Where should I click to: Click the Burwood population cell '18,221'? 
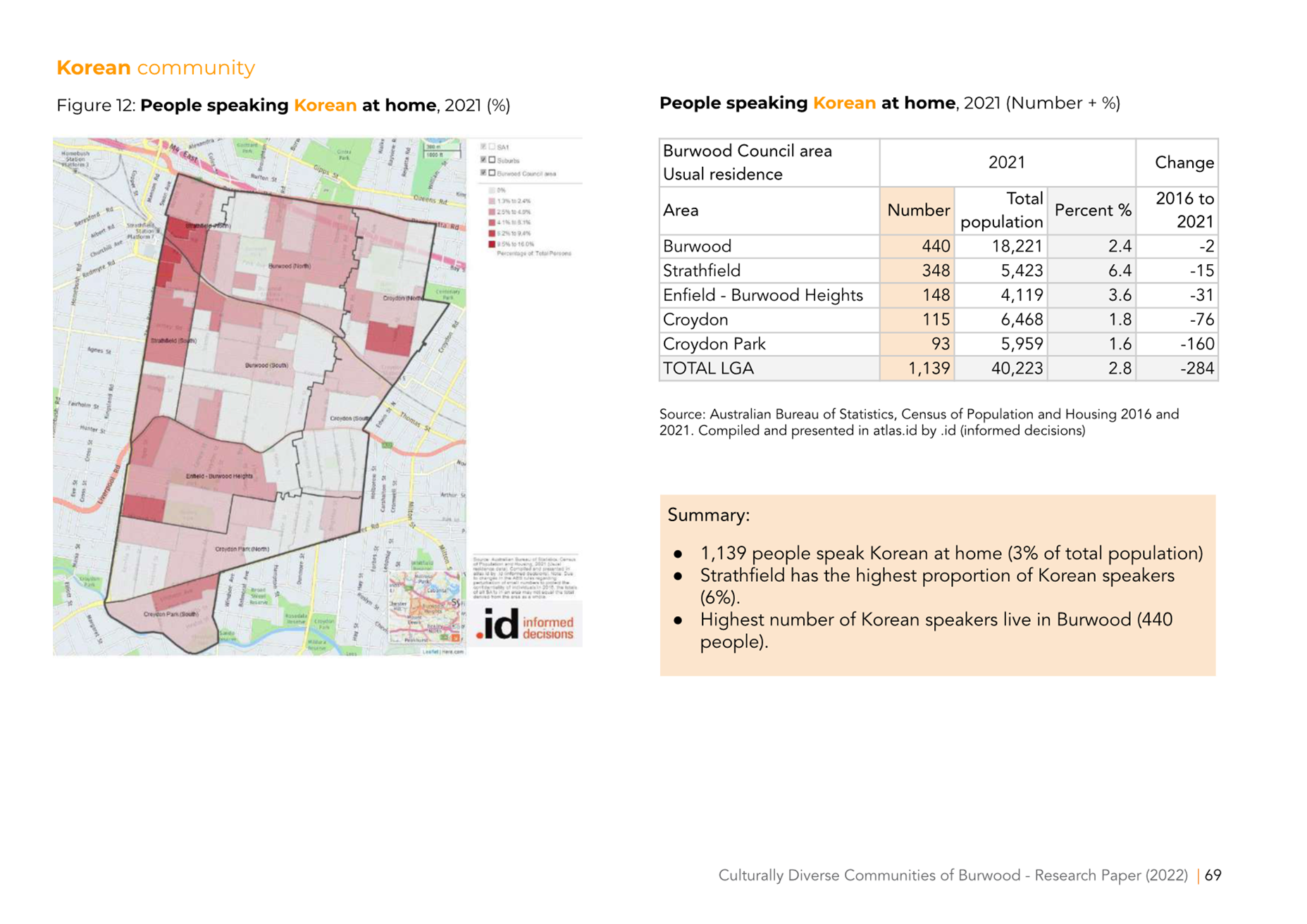point(1001,246)
